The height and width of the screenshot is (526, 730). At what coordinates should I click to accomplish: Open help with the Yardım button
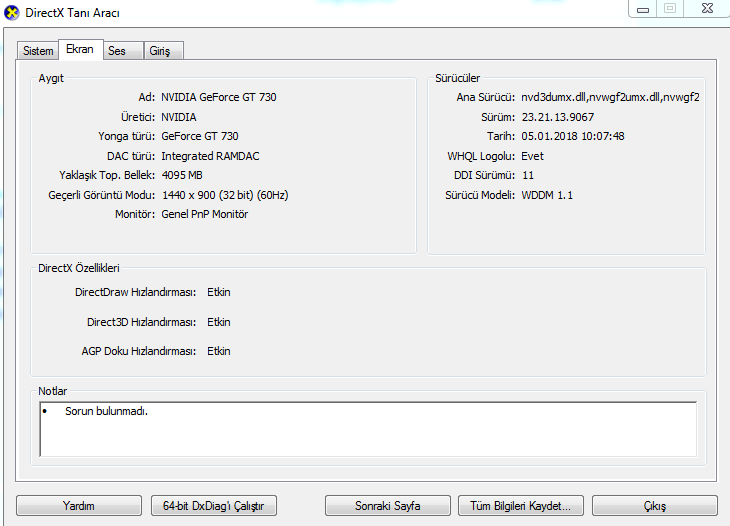[x=79, y=506]
